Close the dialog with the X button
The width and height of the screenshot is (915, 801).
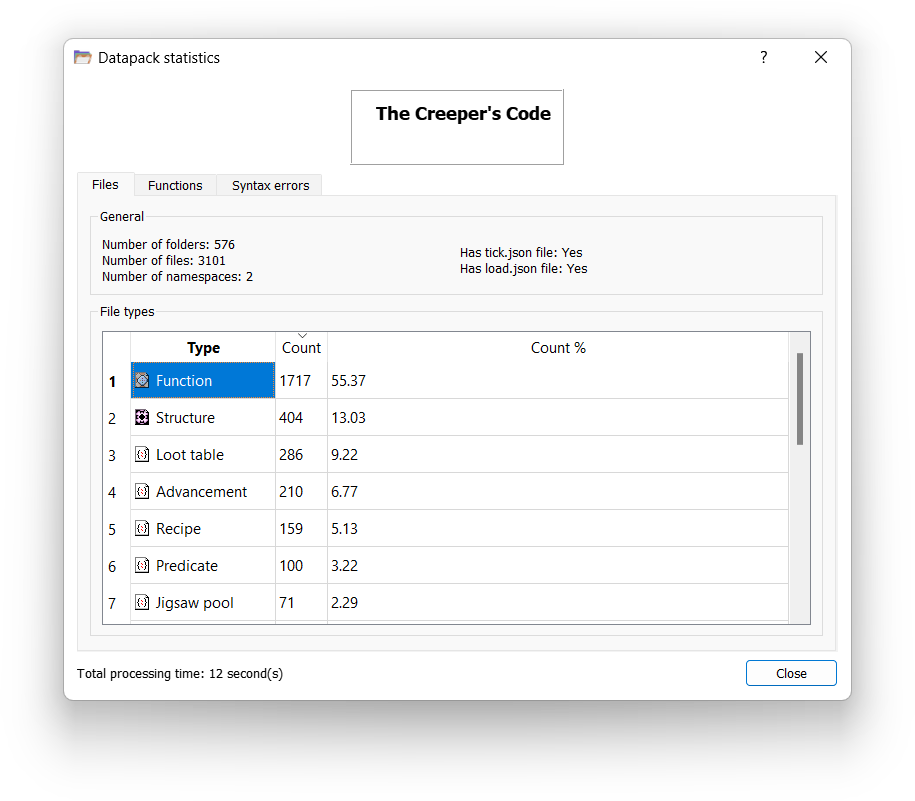(x=820, y=57)
